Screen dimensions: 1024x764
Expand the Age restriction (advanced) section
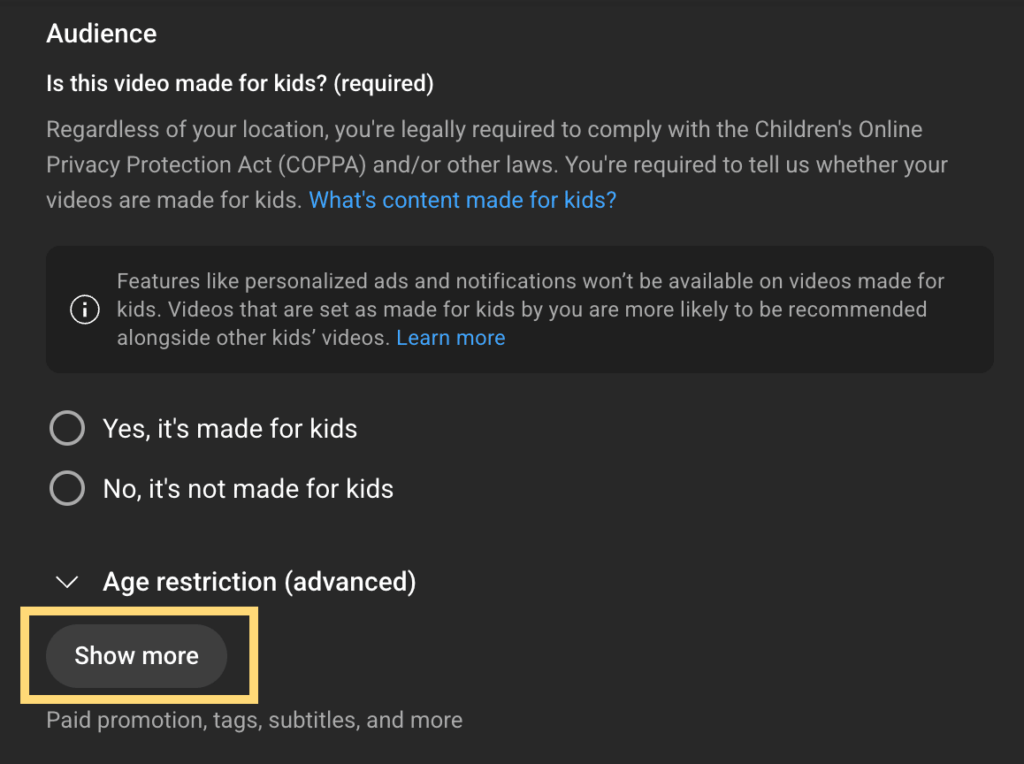[x=235, y=582]
